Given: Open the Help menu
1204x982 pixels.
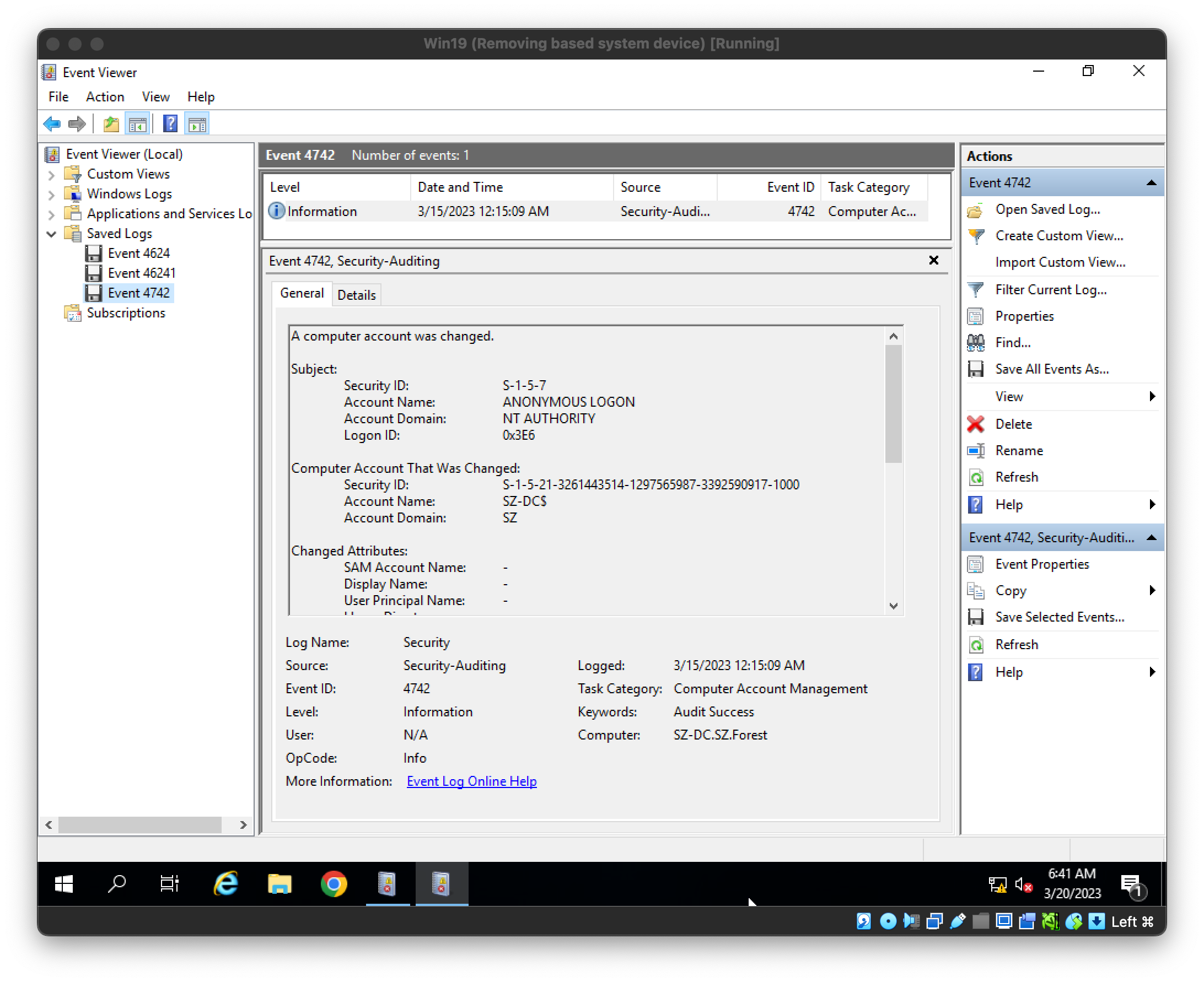Looking at the screenshot, I should 201,98.
